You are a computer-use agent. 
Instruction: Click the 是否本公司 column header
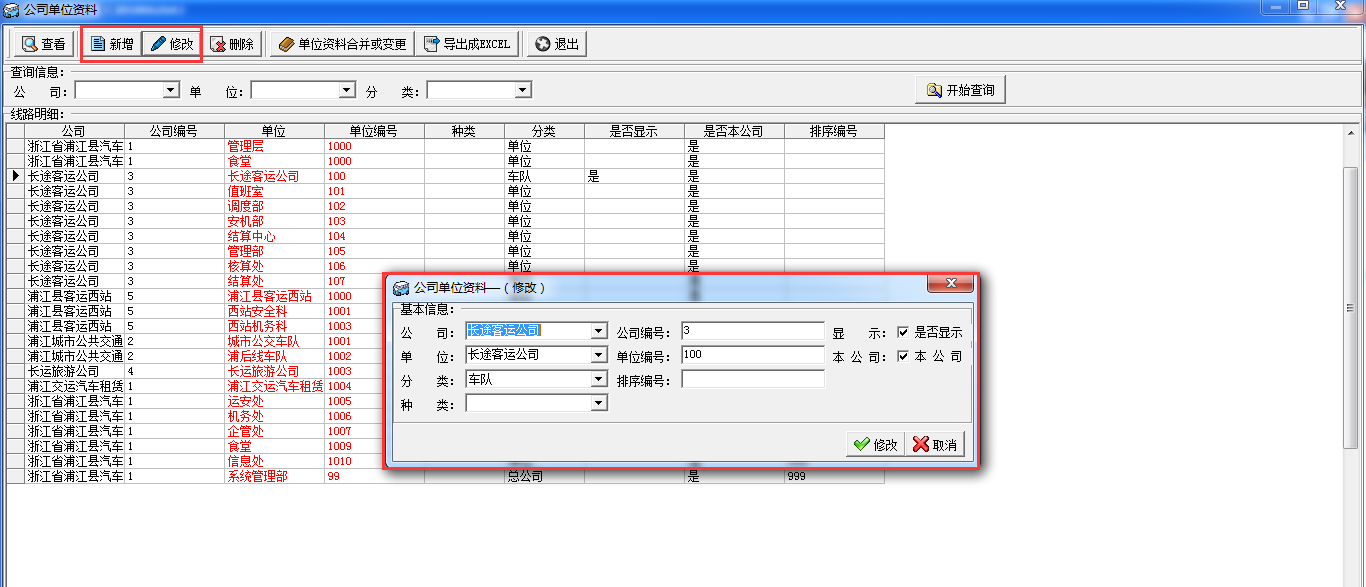(x=734, y=131)
